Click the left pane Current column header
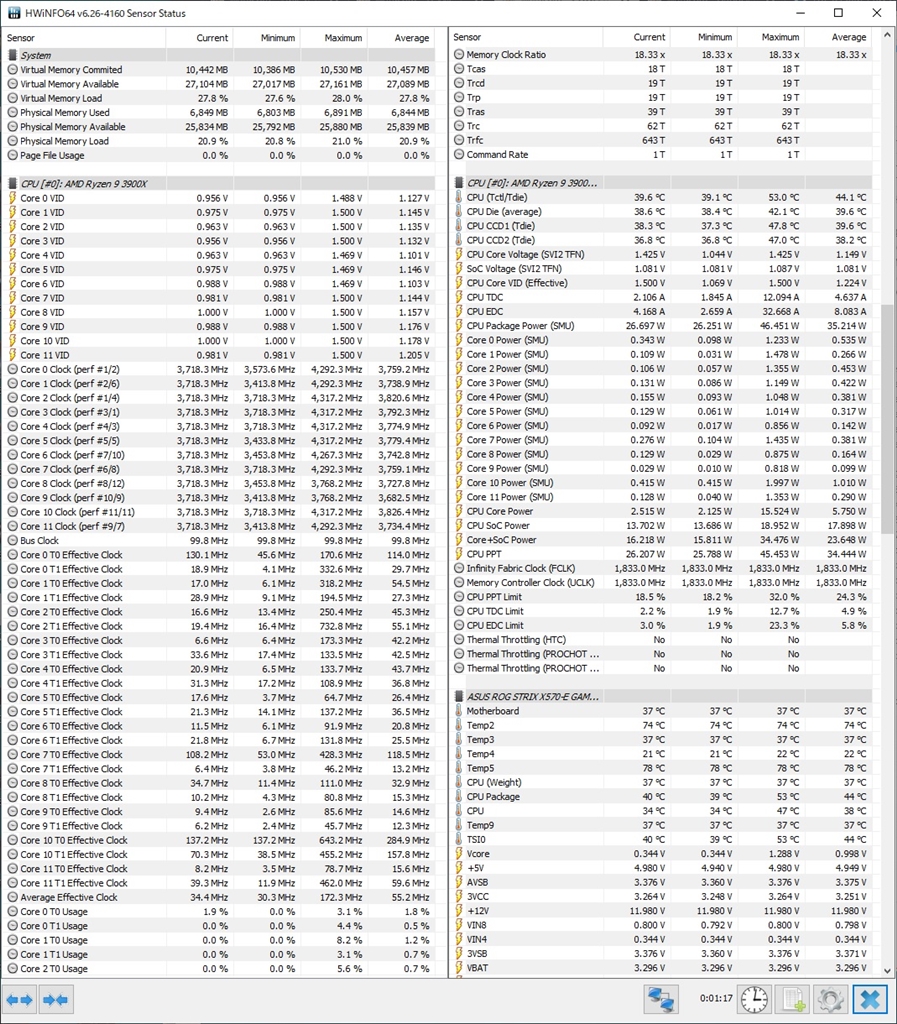The width and height of the screenshot is (897, 1024). pos(199,38)
